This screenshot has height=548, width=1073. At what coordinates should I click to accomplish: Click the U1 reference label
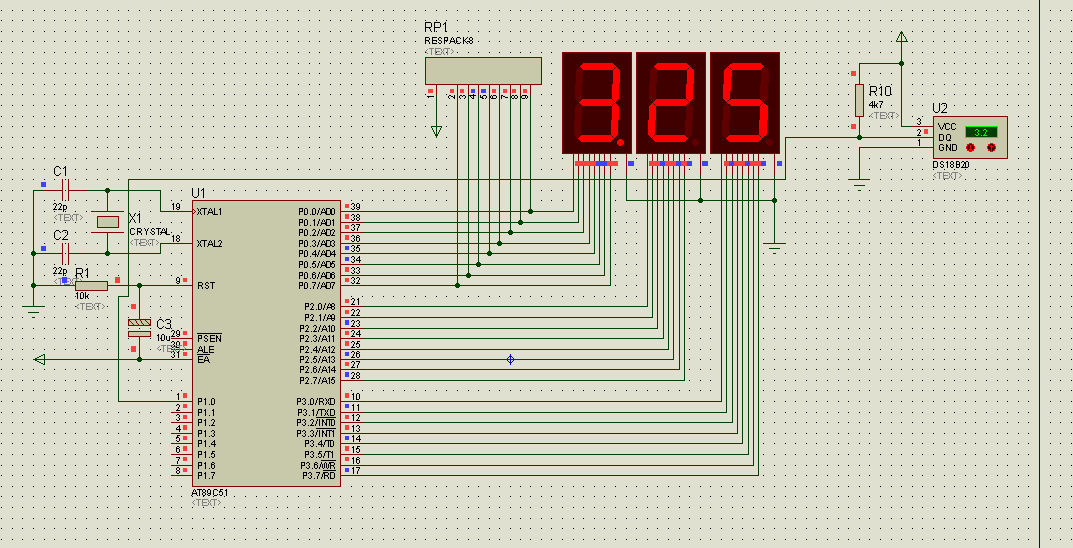coord(198,193)
